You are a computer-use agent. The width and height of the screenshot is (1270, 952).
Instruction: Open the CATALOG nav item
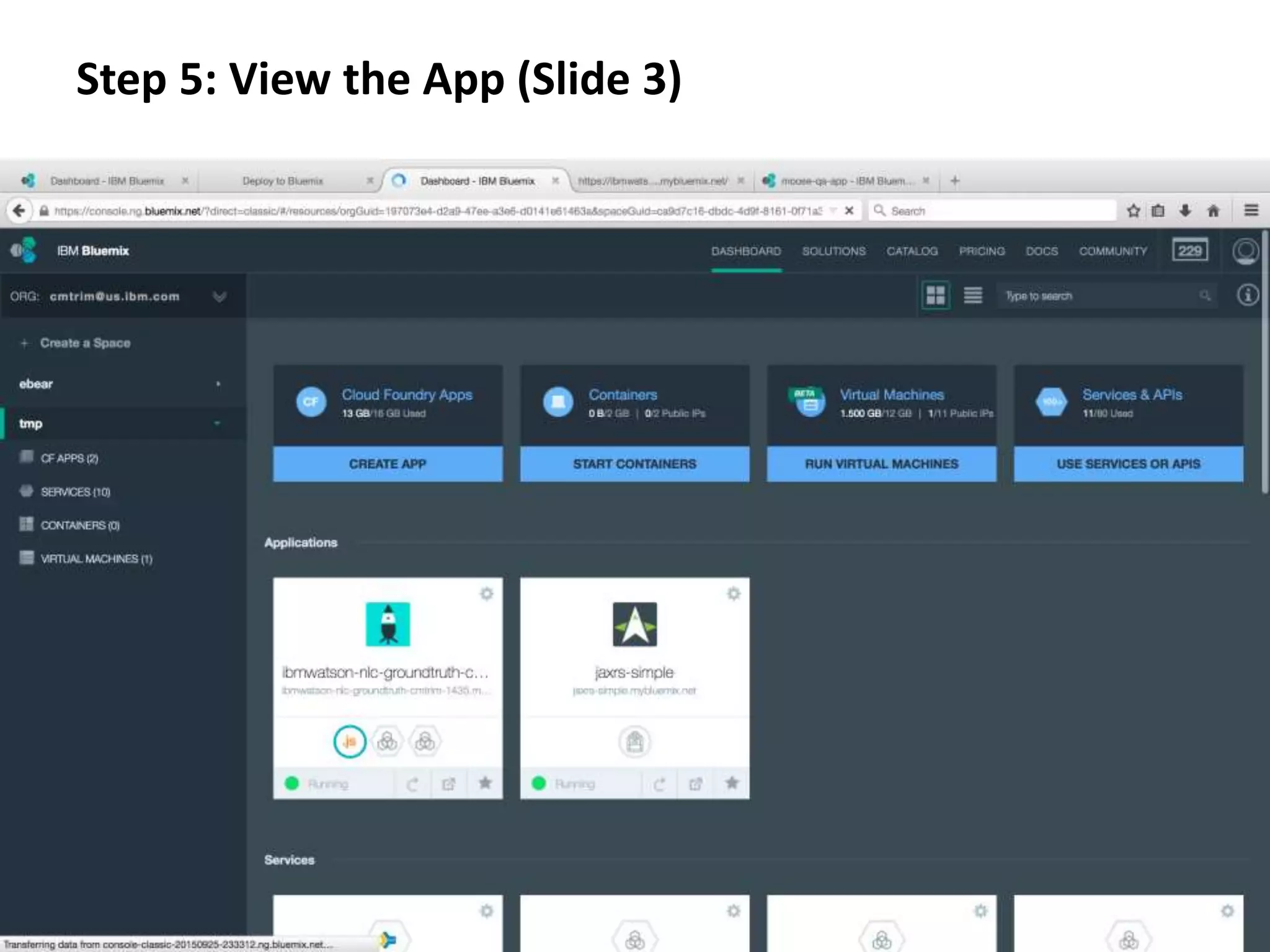point(912,251)
